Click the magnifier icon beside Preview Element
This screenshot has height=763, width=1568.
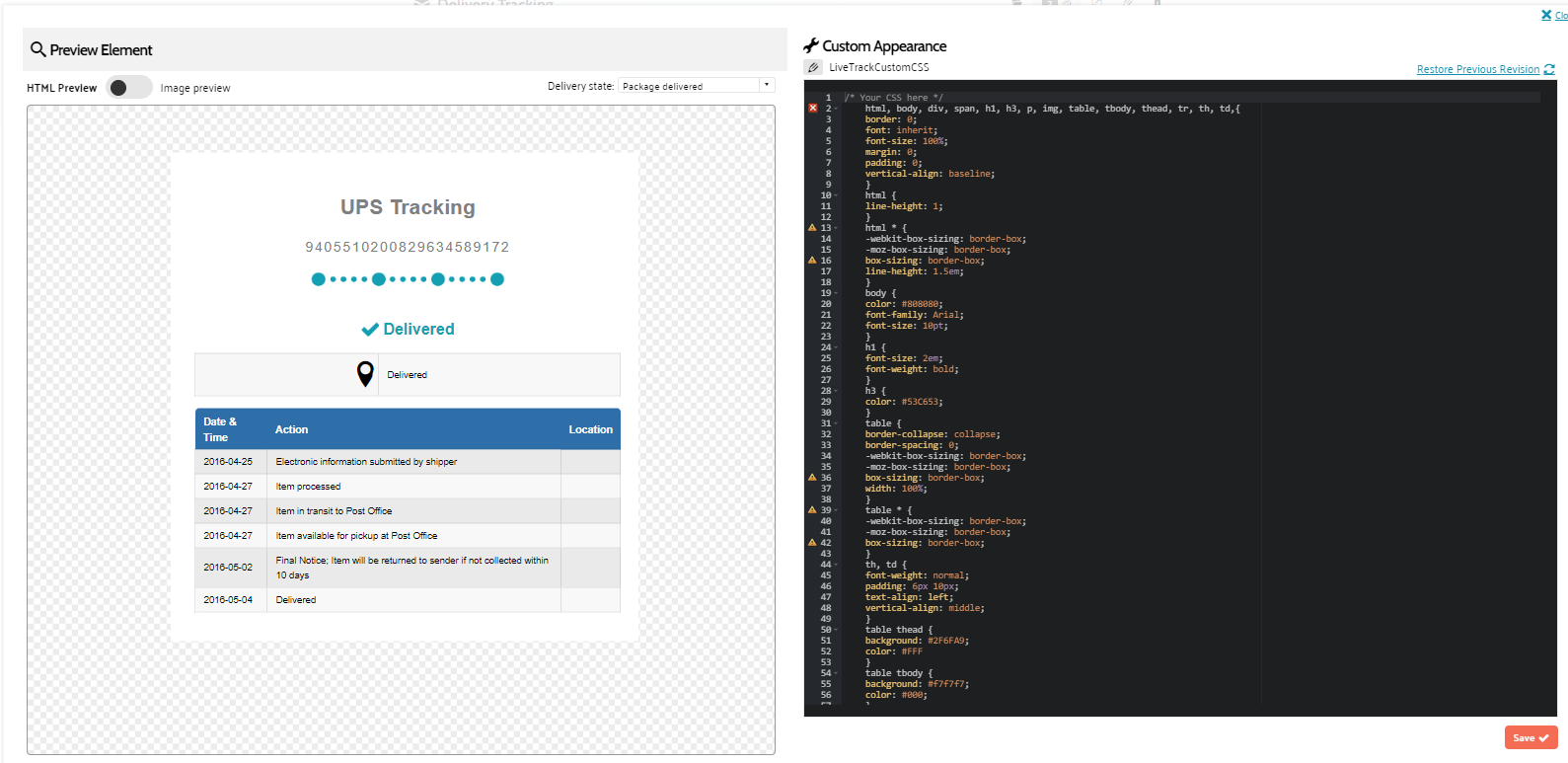37,49
